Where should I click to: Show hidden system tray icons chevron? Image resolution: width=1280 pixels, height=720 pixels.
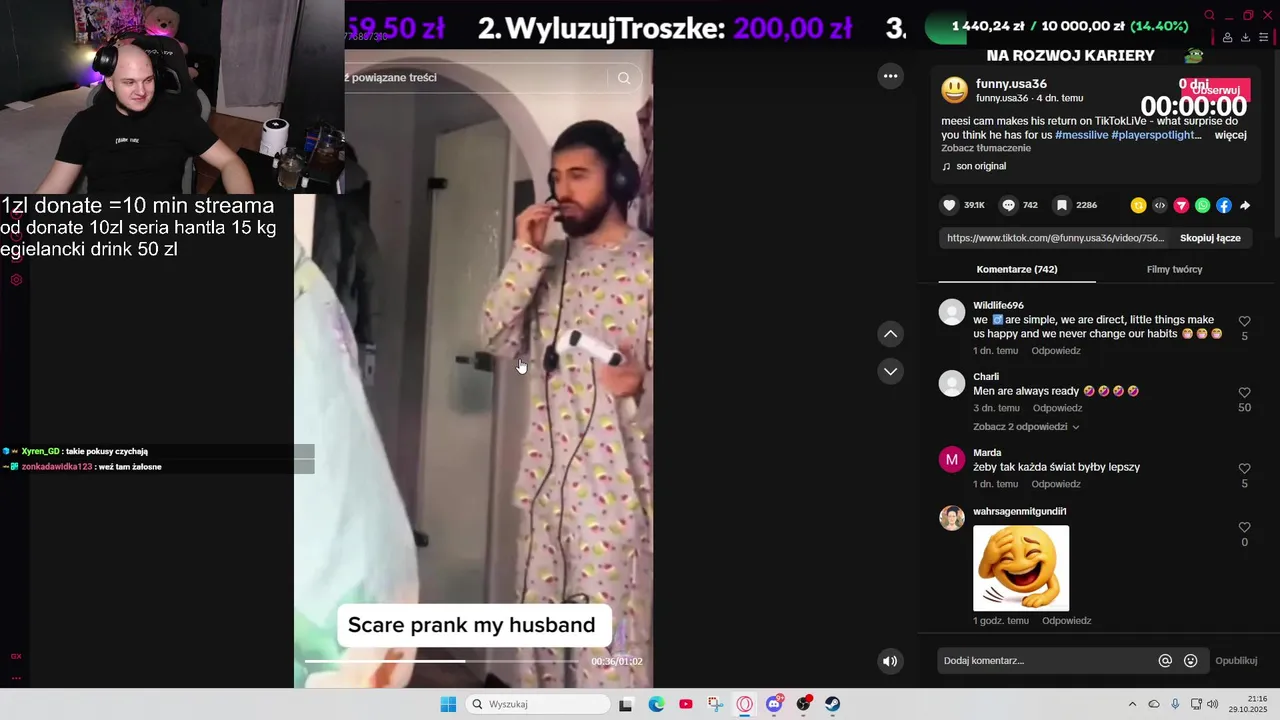click(1132, 704)
